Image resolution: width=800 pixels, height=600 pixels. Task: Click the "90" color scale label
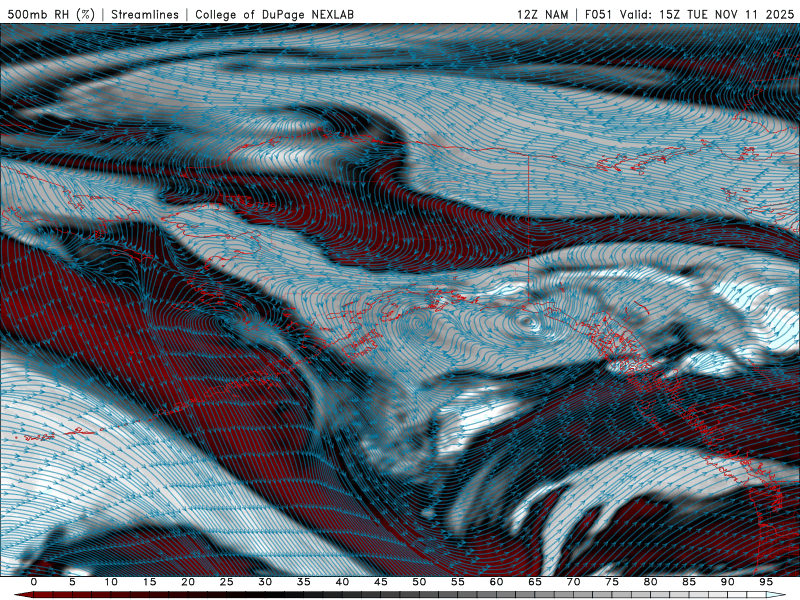click(727, 582)
